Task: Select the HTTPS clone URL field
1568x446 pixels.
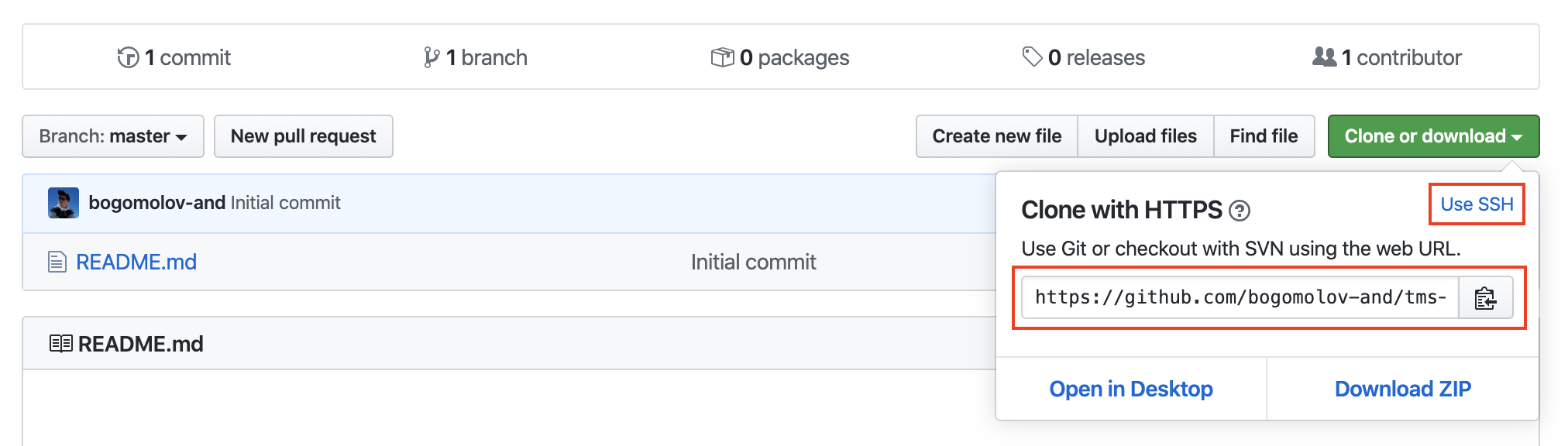Action: tap(1240, 298)
